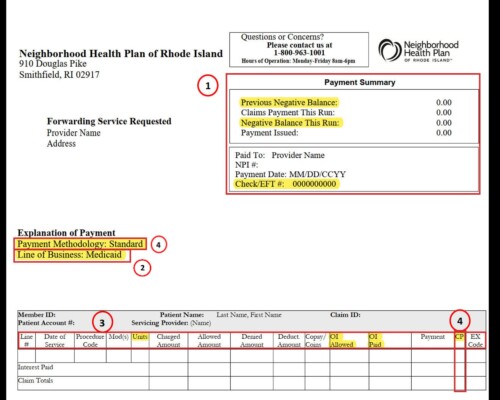Click the 'Servicing Provider:' label
500x400 pixels.
[160, 323]
